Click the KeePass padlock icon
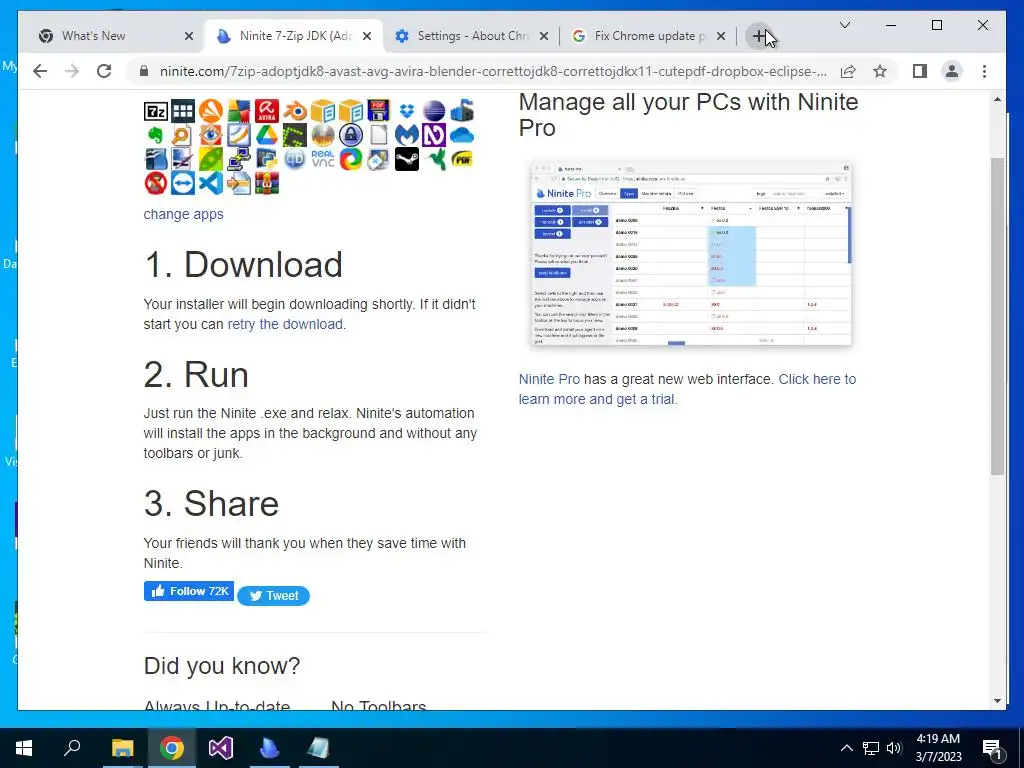 [351, 135]
